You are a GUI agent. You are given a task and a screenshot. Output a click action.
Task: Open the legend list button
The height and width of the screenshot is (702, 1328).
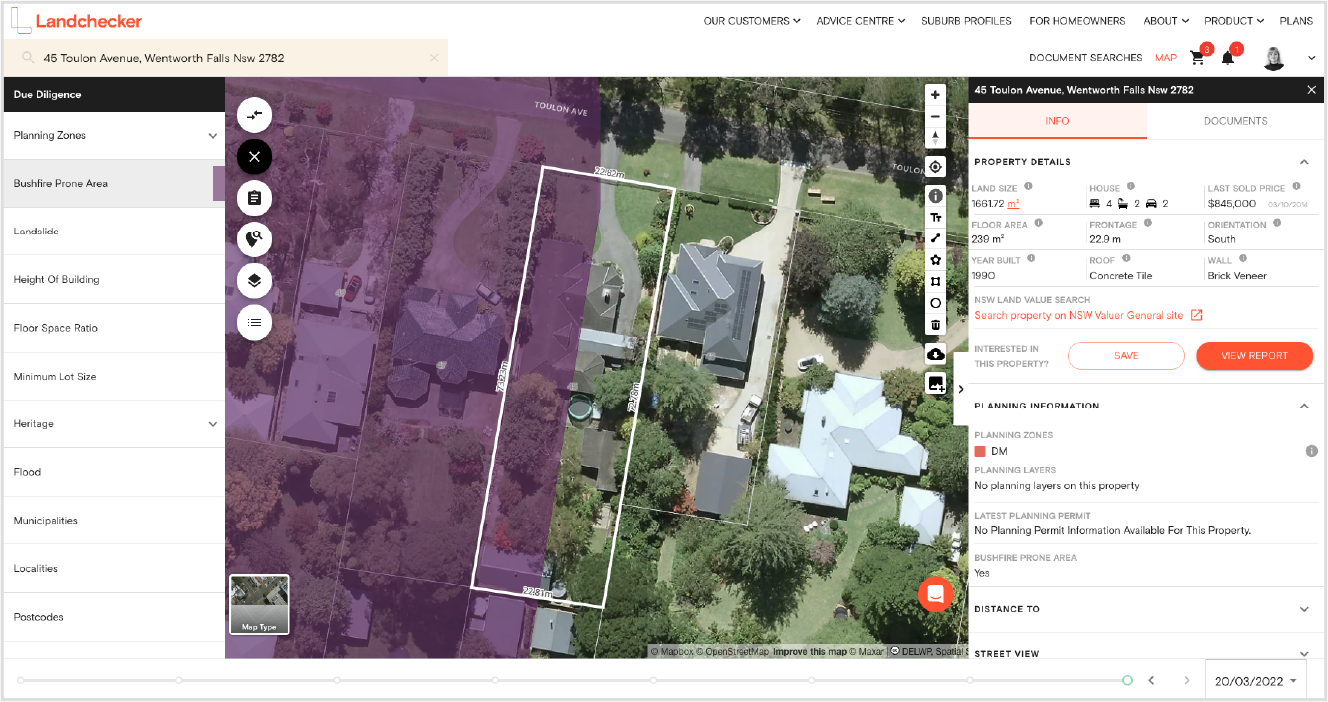254,322
